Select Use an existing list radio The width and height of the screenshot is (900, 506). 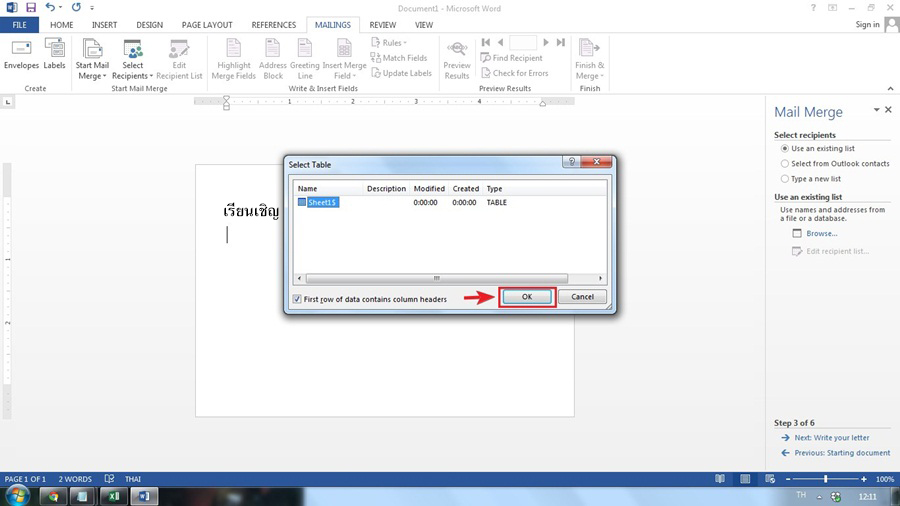coord(785,149)
